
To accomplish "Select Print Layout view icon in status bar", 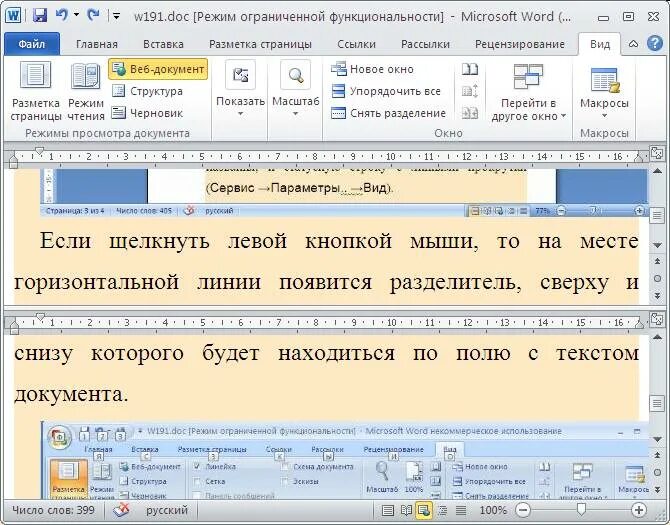I will click(388, 510).
